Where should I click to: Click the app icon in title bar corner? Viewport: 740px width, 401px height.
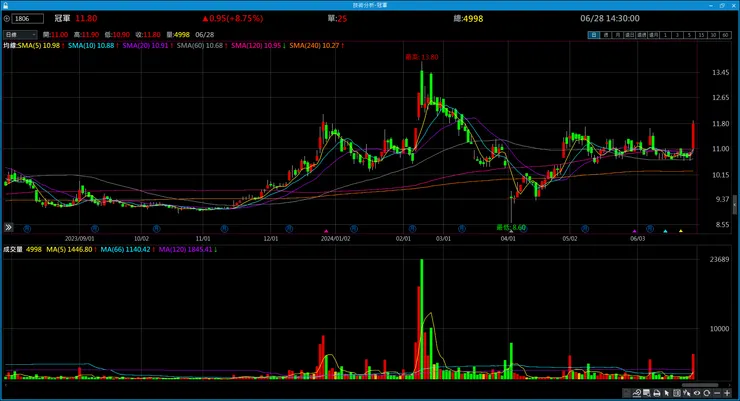pyautogui.click(x=6, y=5)
